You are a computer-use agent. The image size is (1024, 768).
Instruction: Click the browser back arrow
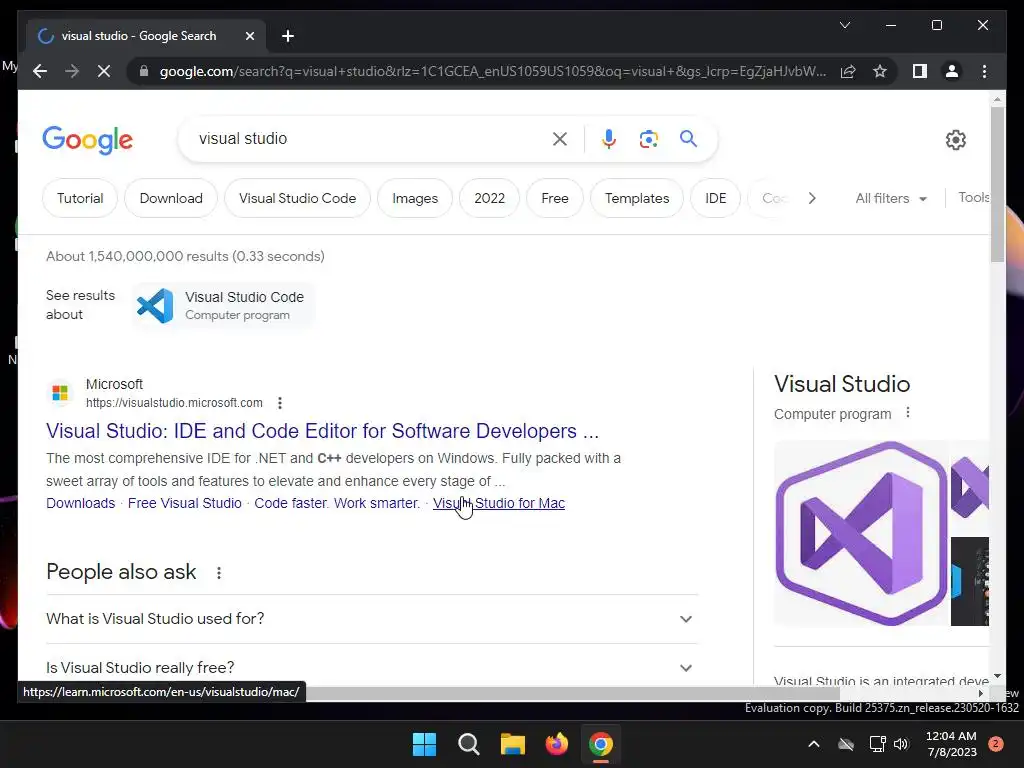(x=40, y=71)
